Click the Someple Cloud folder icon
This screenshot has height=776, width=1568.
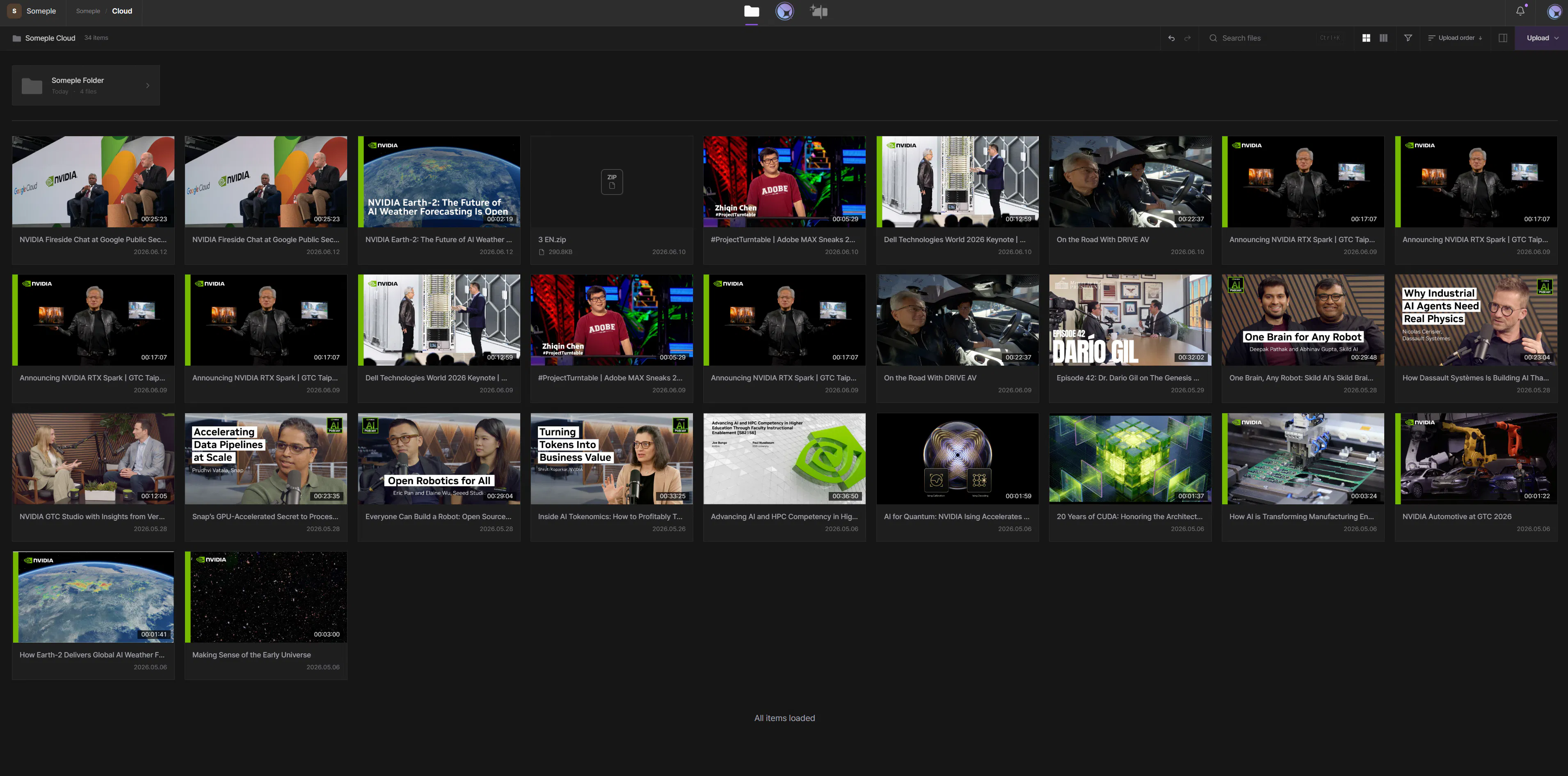(x=17, y=38)
